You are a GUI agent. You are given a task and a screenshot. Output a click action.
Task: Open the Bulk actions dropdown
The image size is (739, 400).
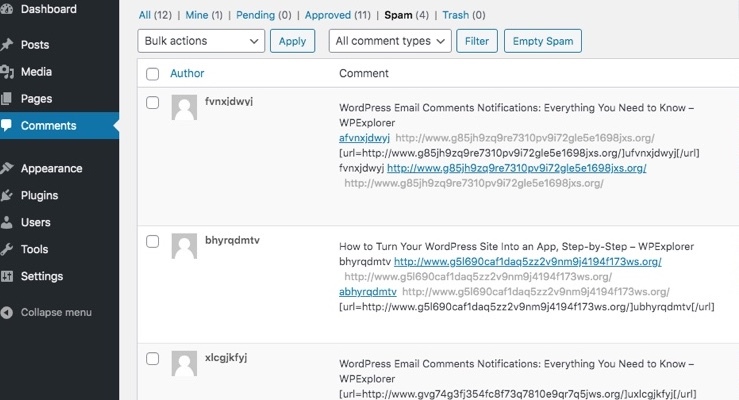pyautogui.click(x=201, y=41)
